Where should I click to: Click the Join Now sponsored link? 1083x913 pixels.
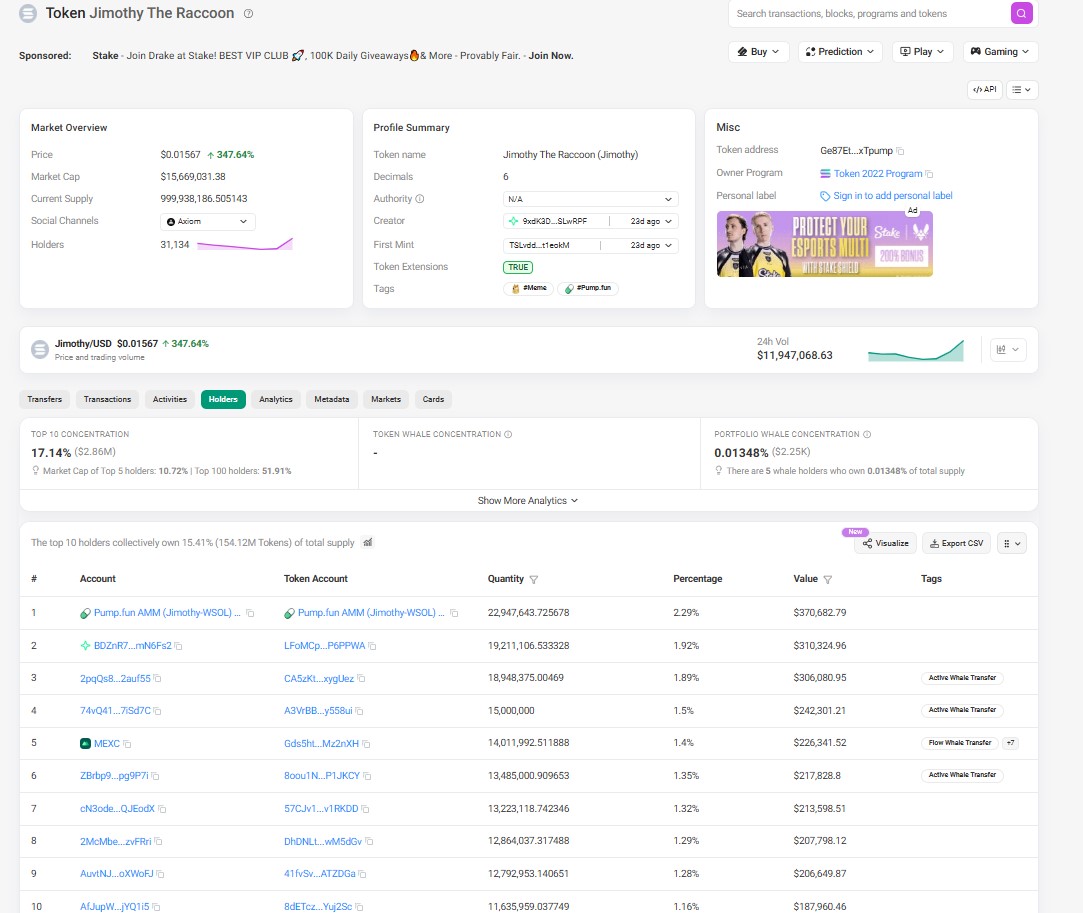point(550,56)
